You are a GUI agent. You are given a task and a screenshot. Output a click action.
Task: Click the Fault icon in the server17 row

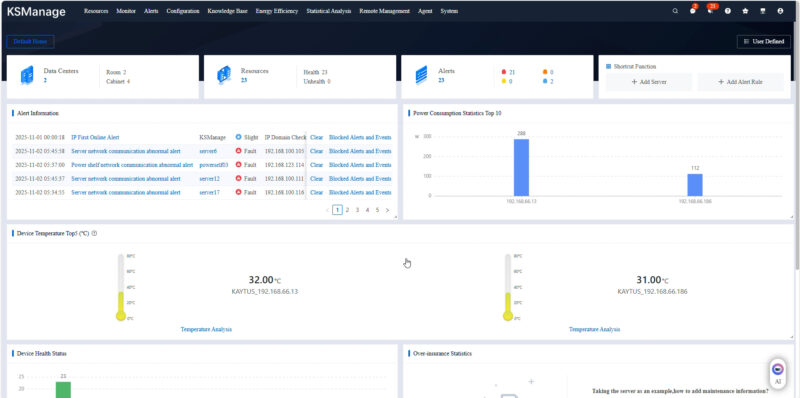(238, 192)
